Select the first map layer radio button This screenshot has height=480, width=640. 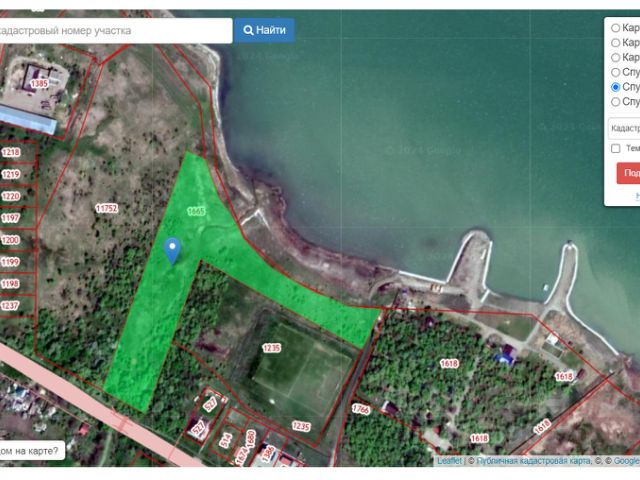click(615, 28)
